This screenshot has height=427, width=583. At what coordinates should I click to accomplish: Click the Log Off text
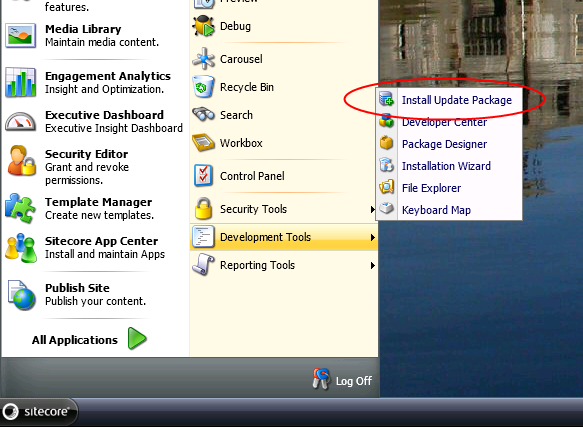point(354,381)
